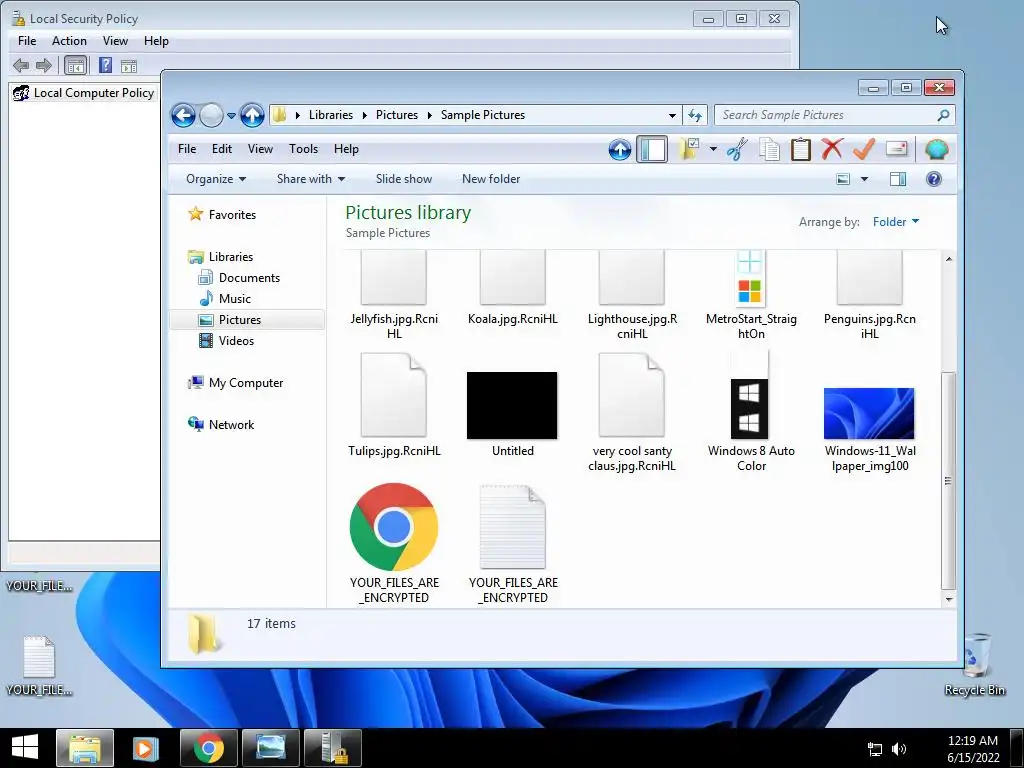Image resolution: width=1024 pixels, height=768 pixels.
Task: Click Libraries in the breadcrumb
Action: click(330, 115)
